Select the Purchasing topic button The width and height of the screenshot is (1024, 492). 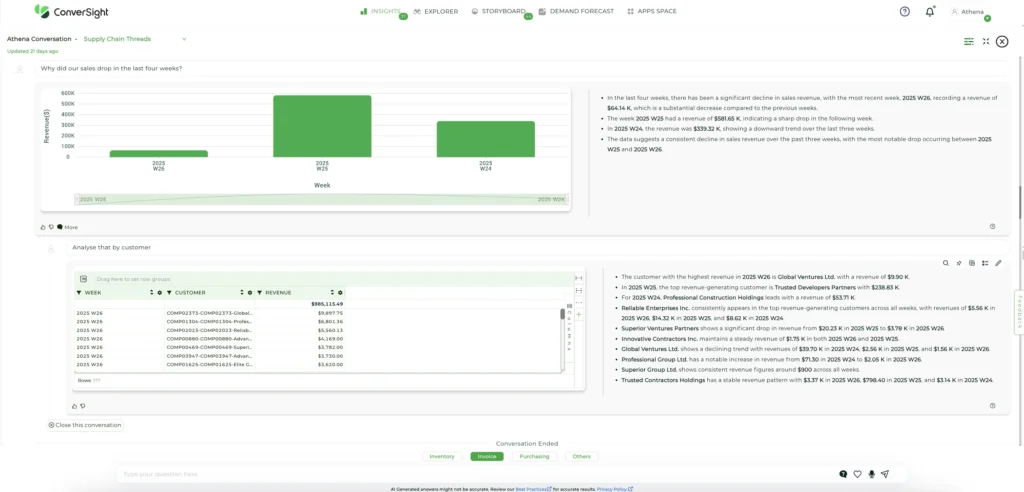pos(534,456)
